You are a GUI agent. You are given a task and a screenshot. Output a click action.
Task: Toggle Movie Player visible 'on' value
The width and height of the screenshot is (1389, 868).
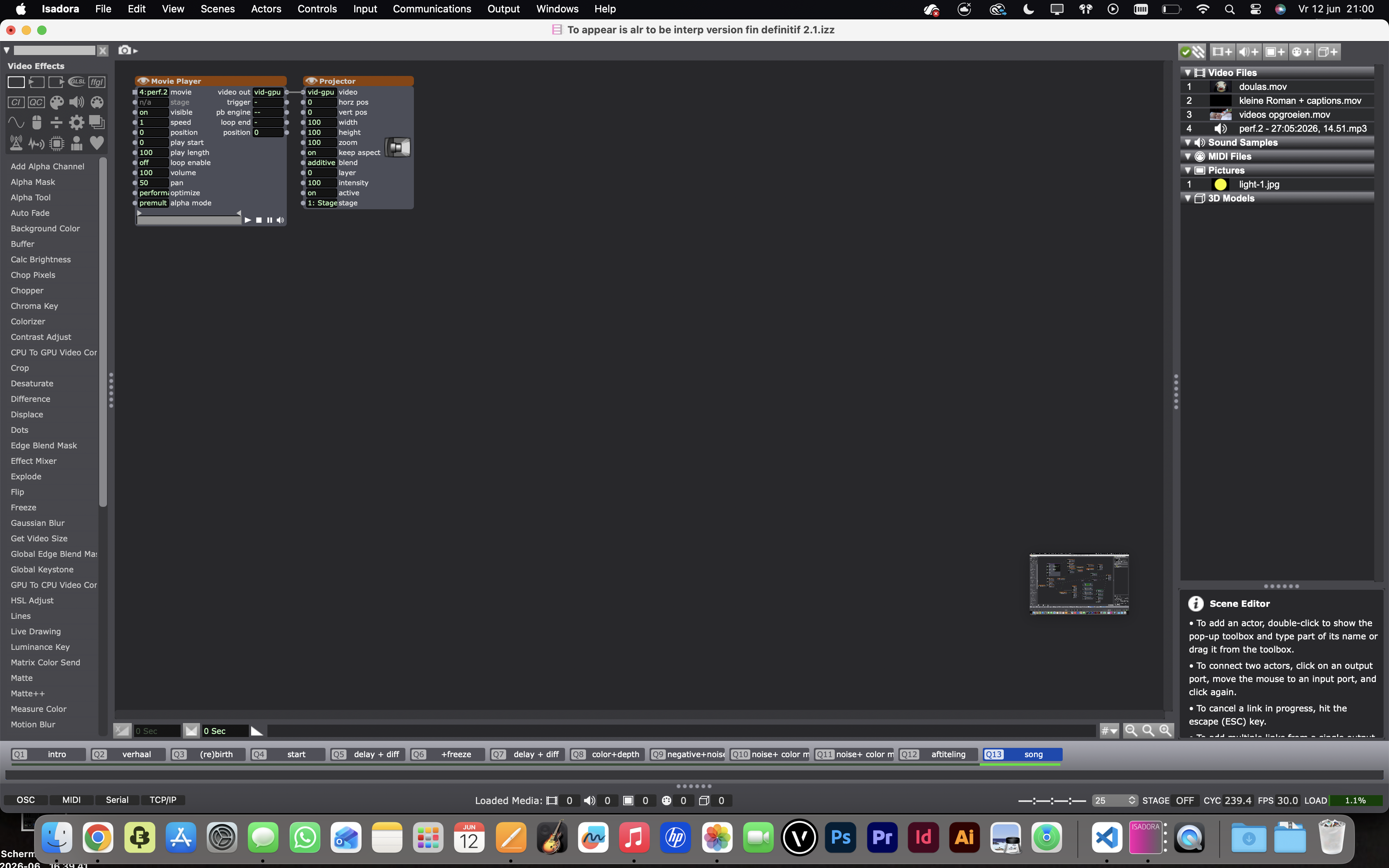[153, 112]
